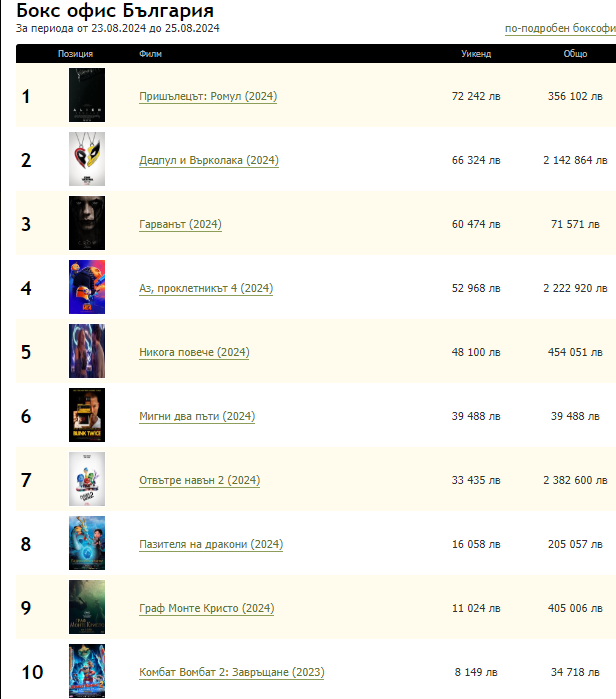Click the Отвътре навън 2 (2024) link
The image size is (616, 699).
[199, 481]
